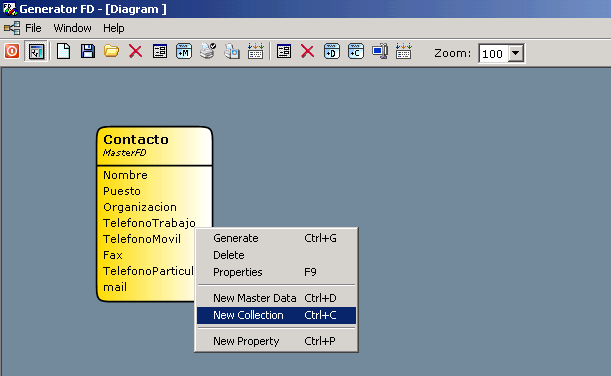
Task: Click the Generator FD title bar icon
Action: coord(10,9)
